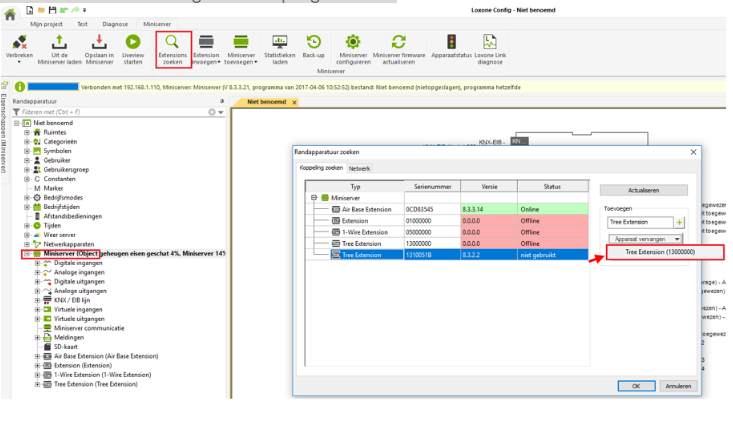Open Loxone Link diagnose icon
The image size is (733, 439).
pos(490,42)
